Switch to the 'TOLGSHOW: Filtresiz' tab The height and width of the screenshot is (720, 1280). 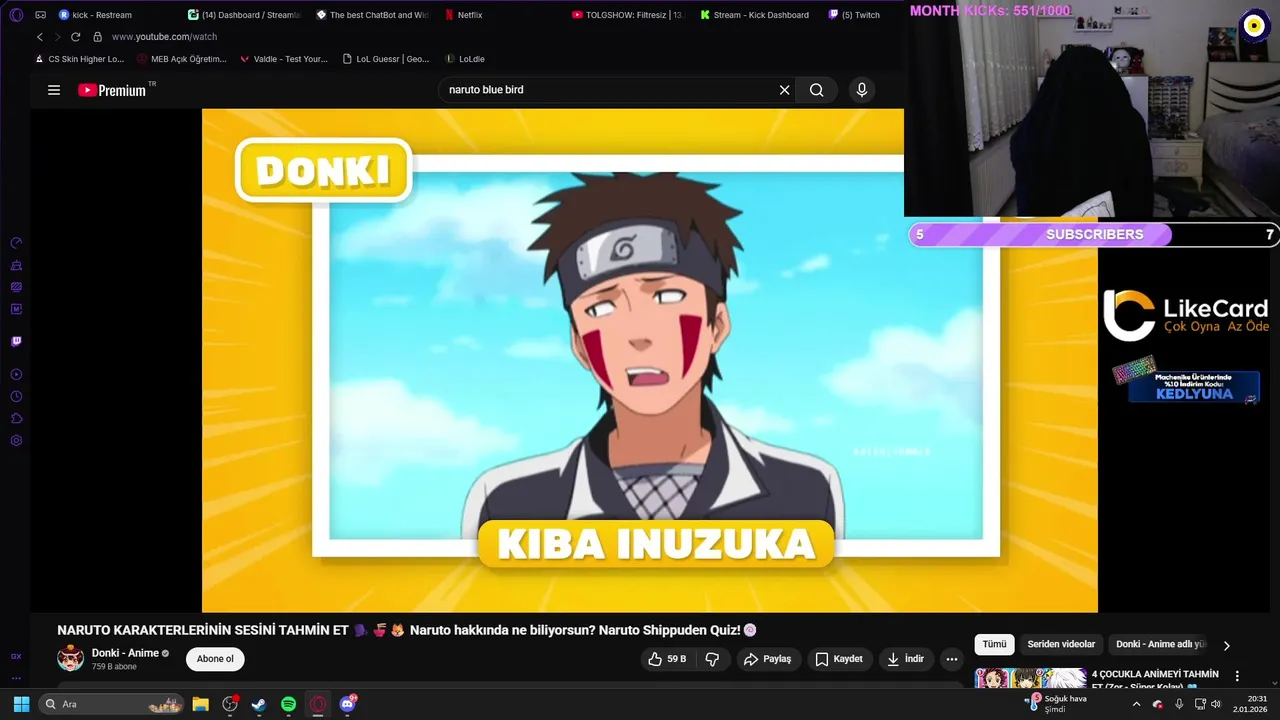coord(628,15)
